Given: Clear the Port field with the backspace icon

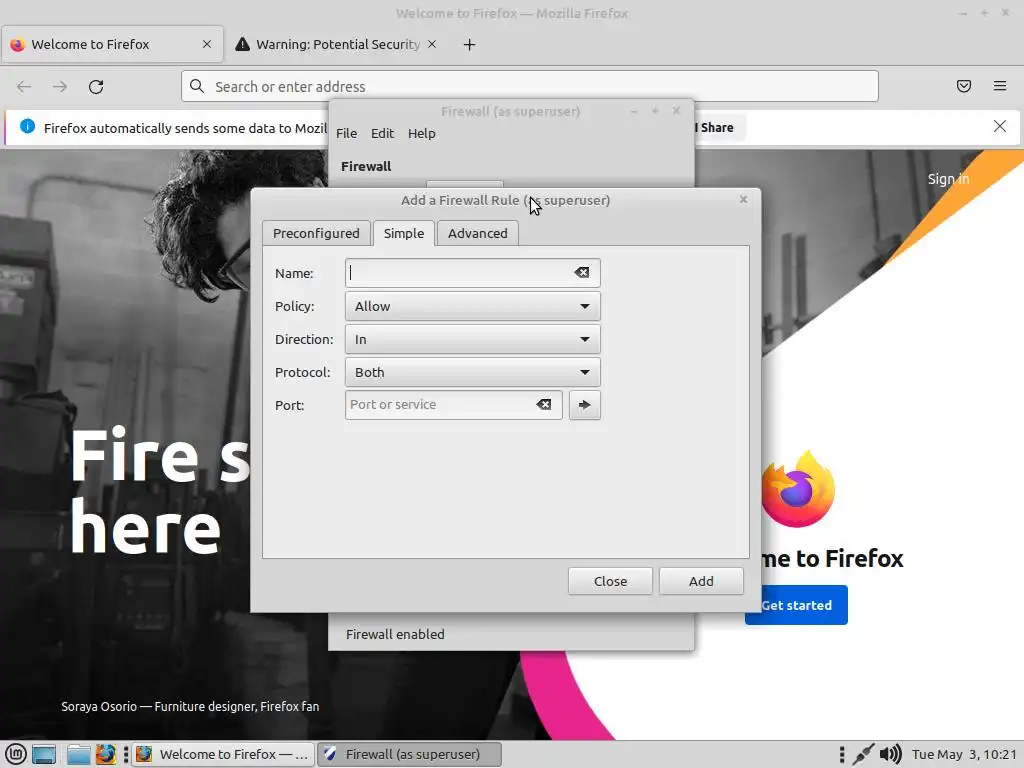Looking at the screenshot, I should pos(543,404).
